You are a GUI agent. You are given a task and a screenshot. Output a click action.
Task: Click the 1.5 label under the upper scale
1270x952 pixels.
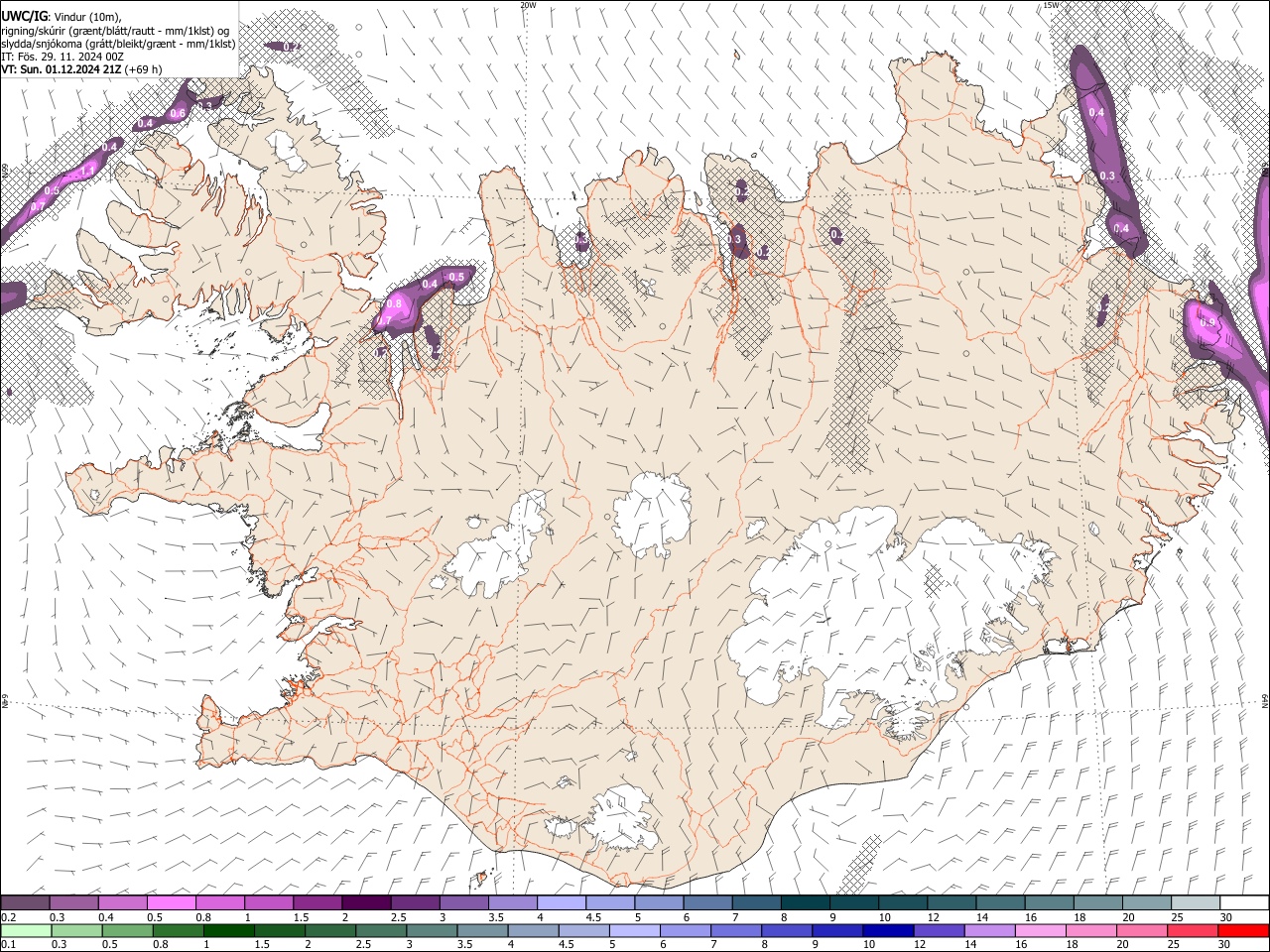pyautogui.click(x=301, y=917)
